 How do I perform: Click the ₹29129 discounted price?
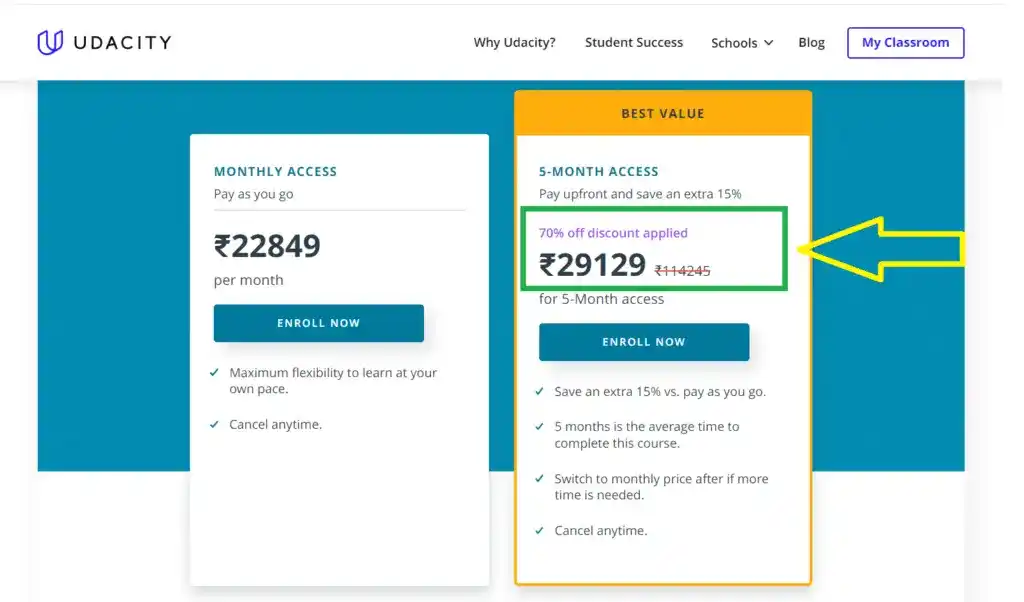[x=592, y=265]
